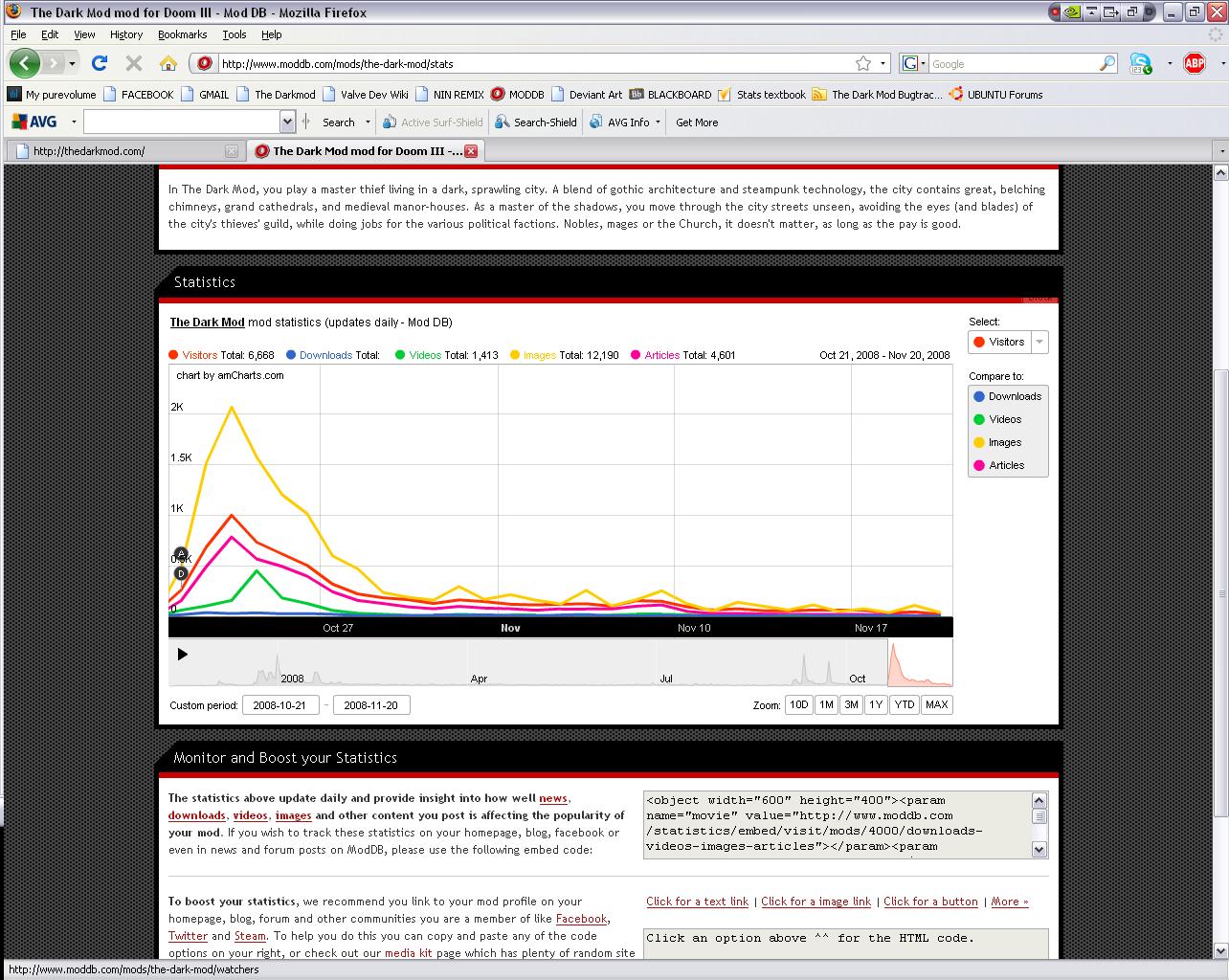Click the ModDB site identity icon in address bar
This screenshot has height=980, width=1229.
203,63
